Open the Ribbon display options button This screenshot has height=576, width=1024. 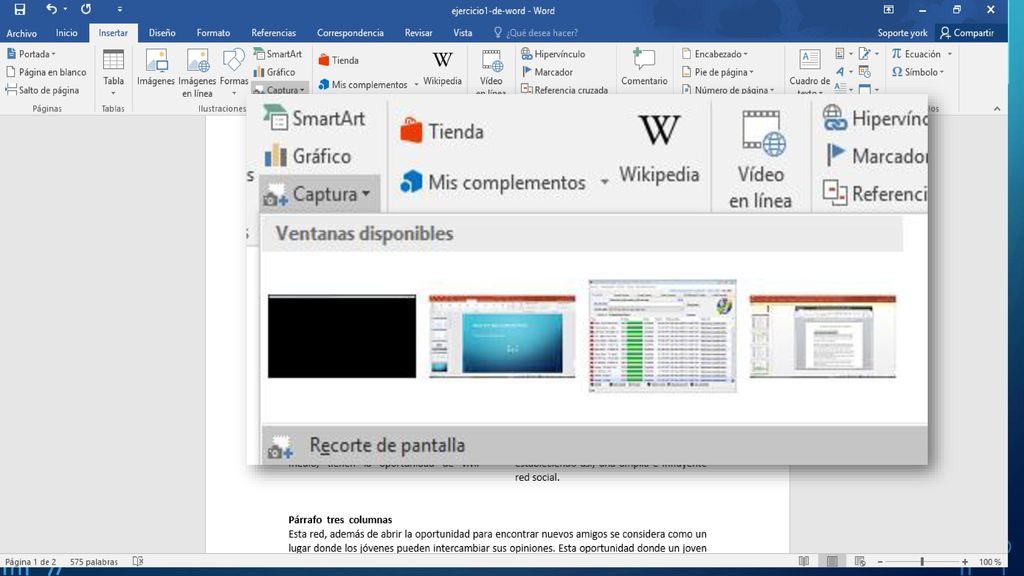(x=889, y=10)
